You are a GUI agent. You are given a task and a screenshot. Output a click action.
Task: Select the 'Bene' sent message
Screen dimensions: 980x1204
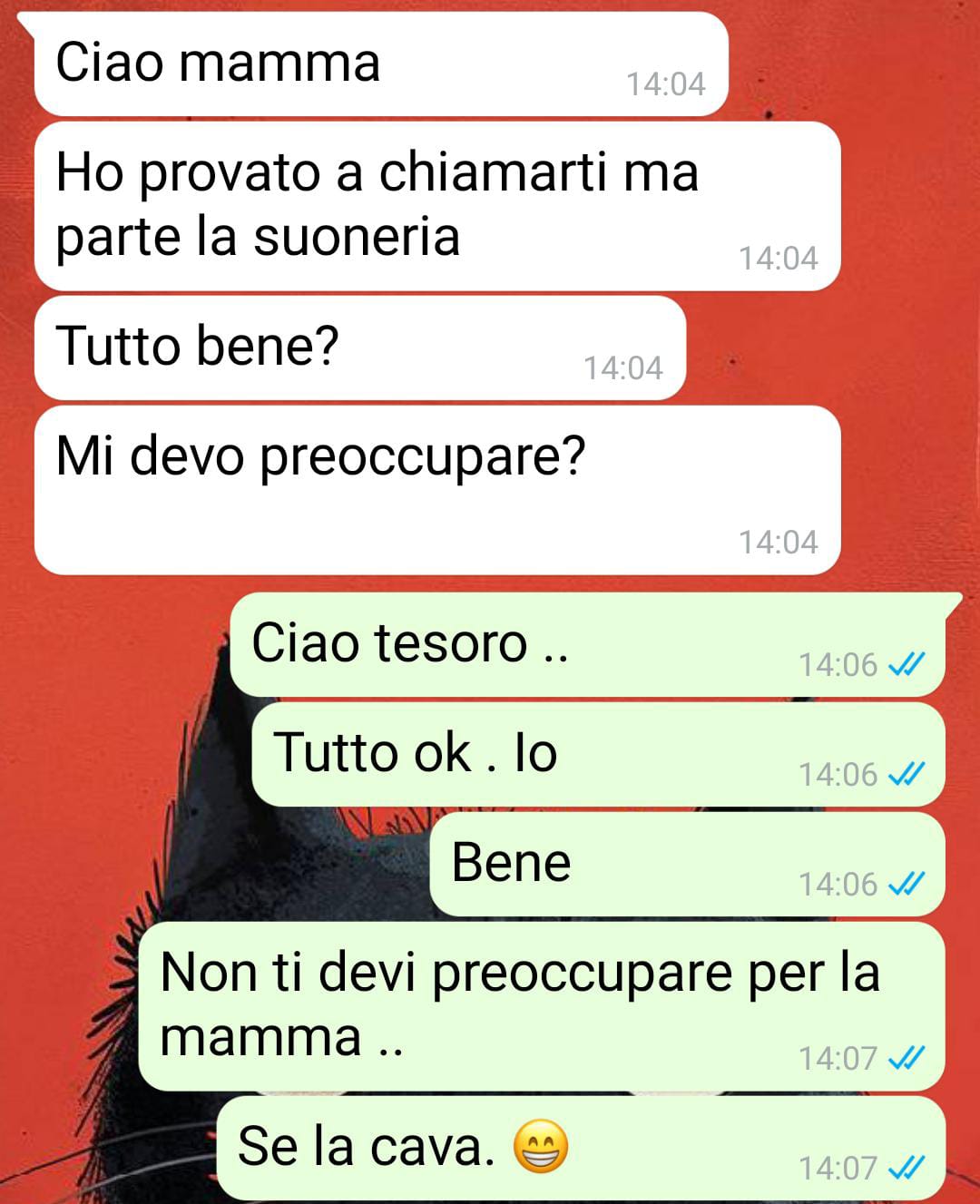pyautogui.click(x=687, y=864)
